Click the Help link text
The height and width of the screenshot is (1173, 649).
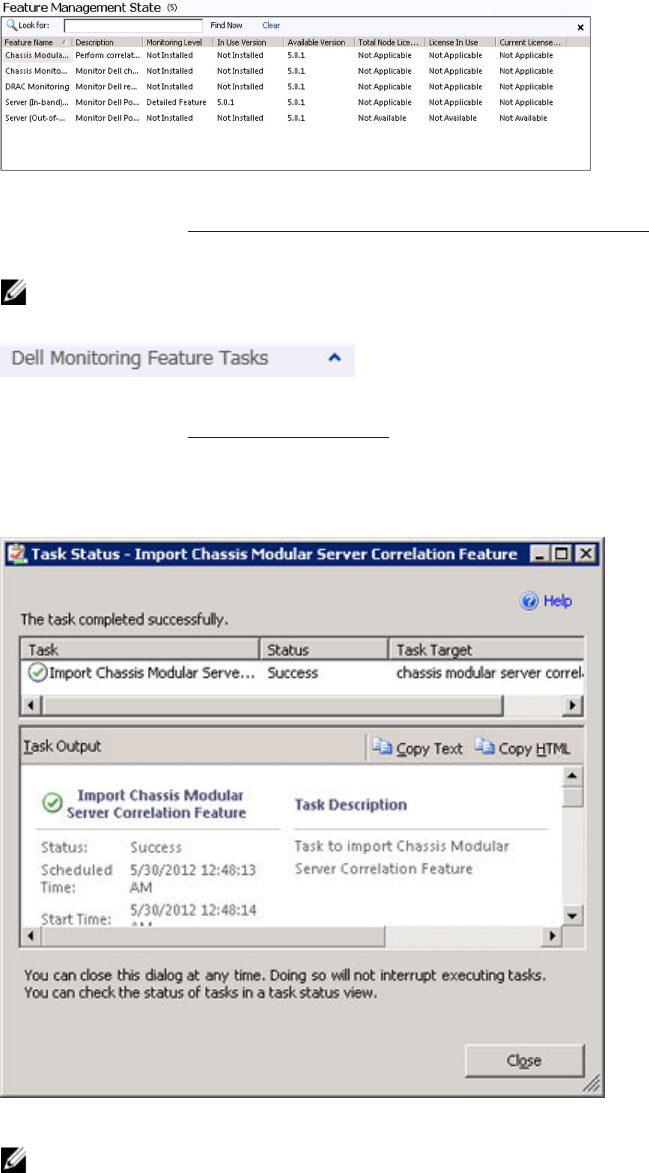point(558,601)
